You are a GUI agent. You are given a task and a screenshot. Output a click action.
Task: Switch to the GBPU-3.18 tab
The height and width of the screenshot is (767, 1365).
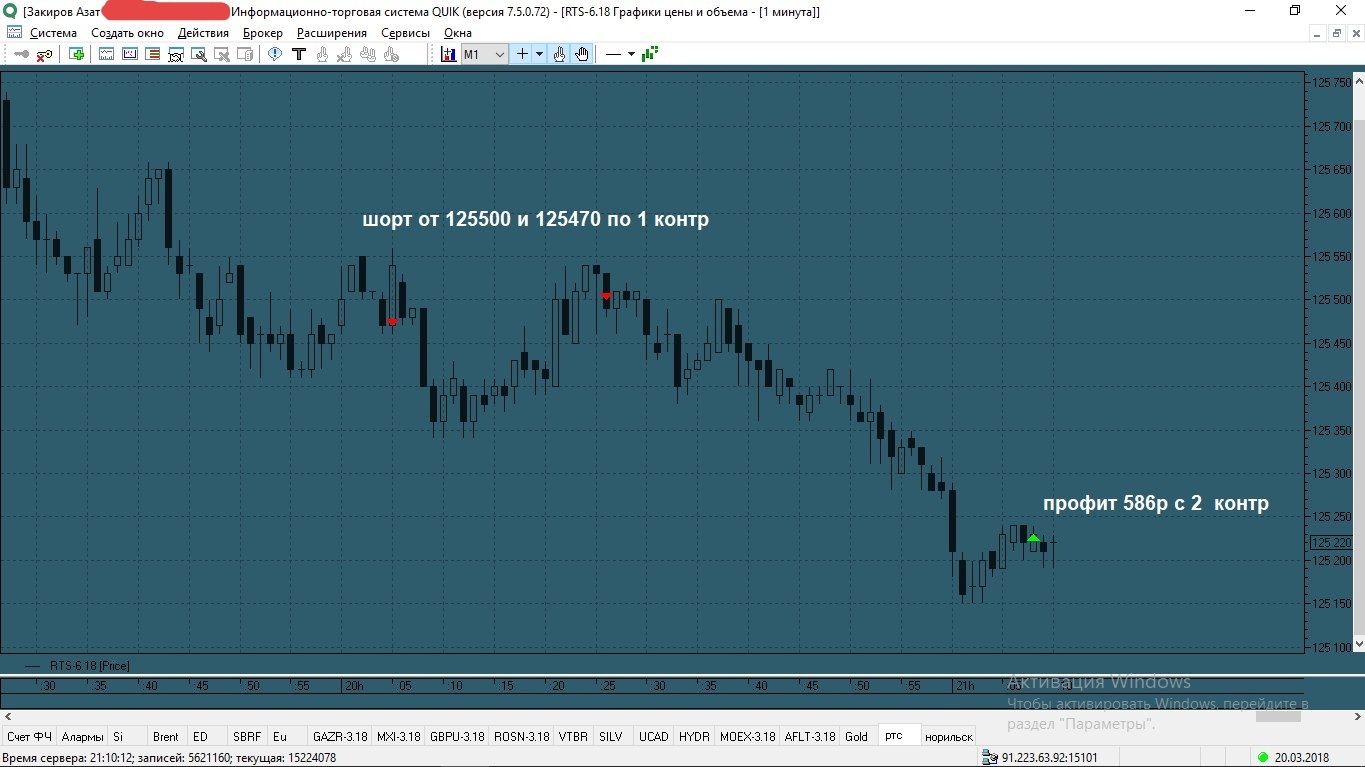(x=457, y=736)
